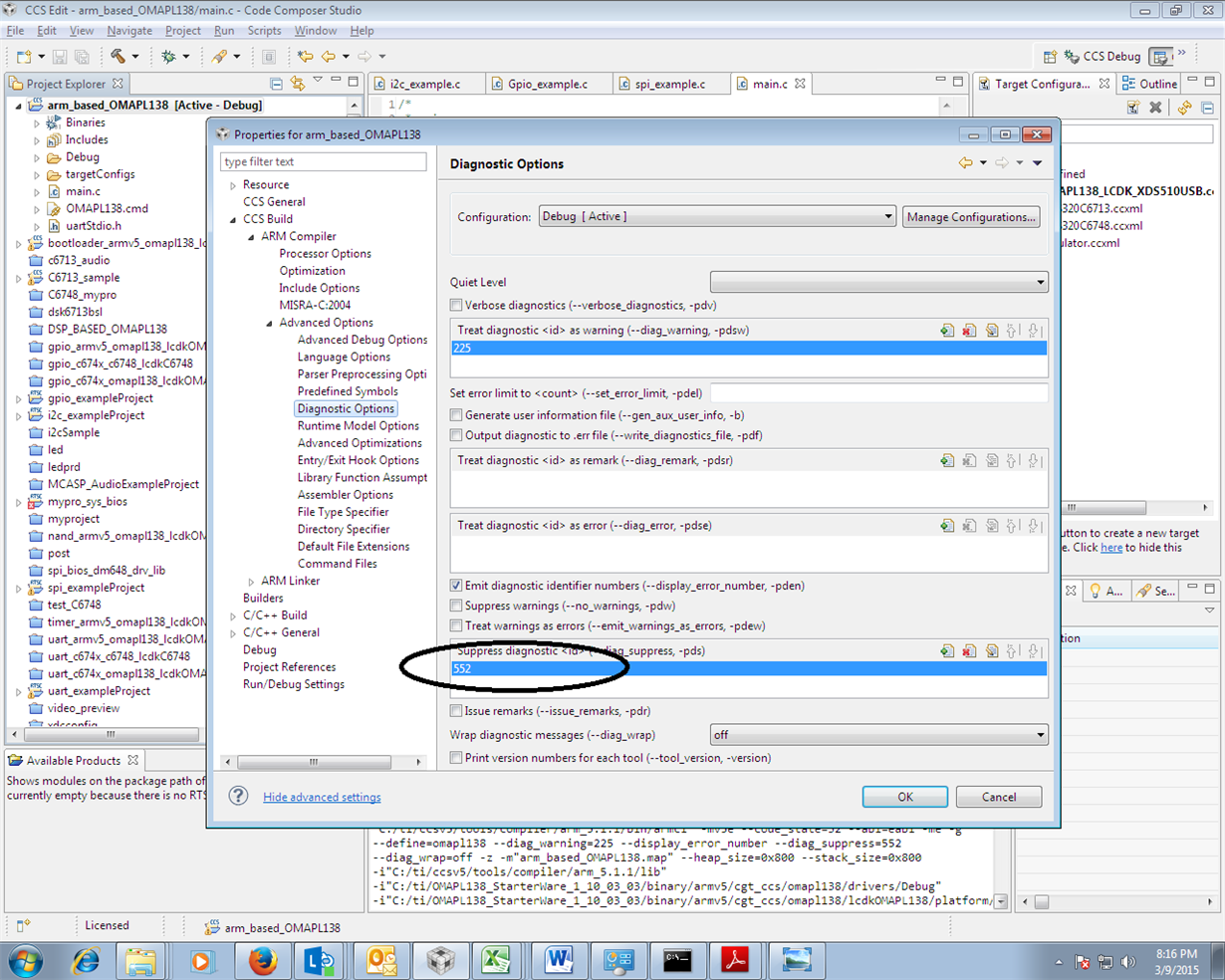The image size is (1225, 980).
Task: Check Print version numbers for each tool
Action: (456, 758)
